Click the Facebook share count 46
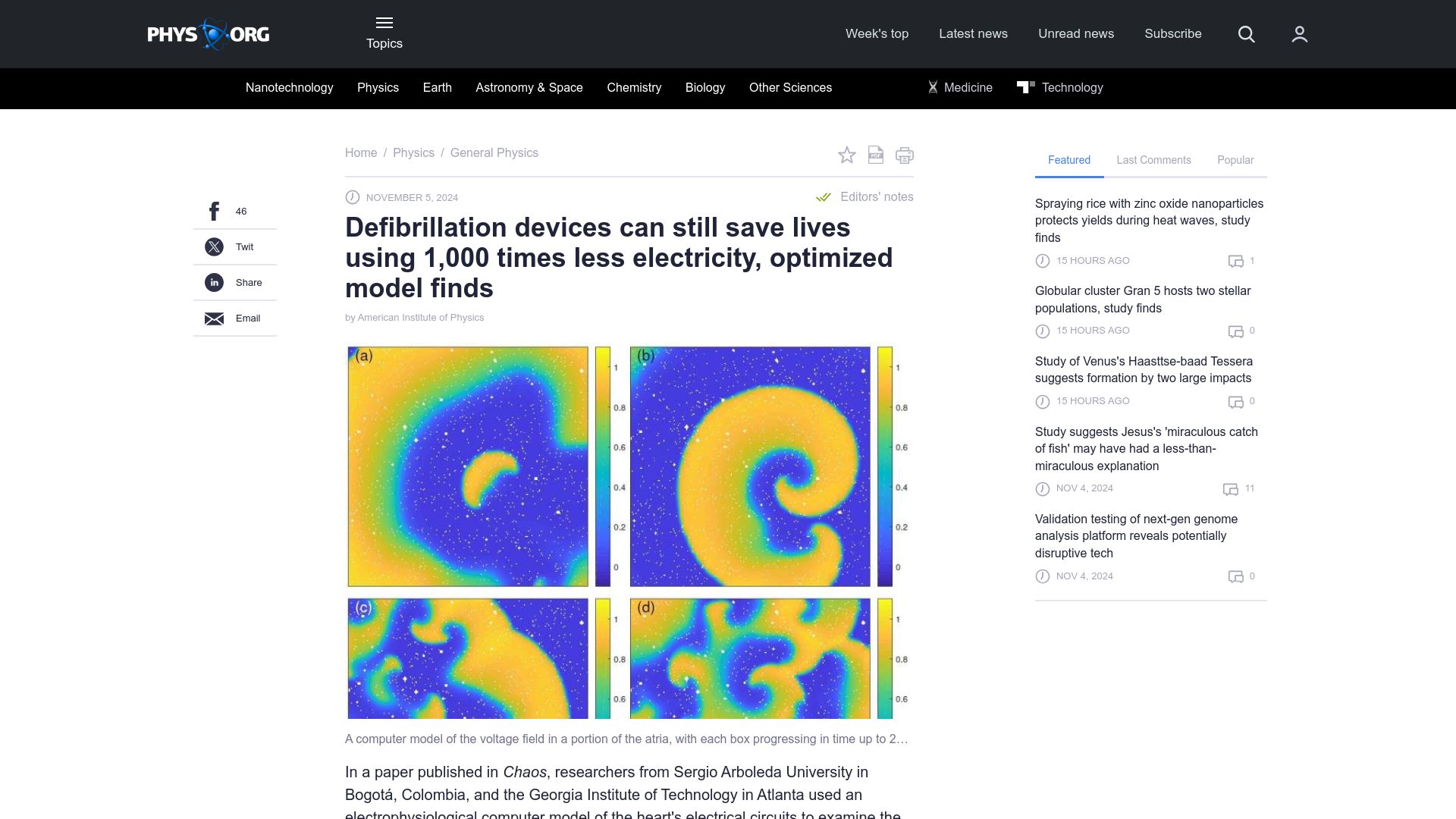This screenshot has height=819, width=1456. tap(241, 212)
